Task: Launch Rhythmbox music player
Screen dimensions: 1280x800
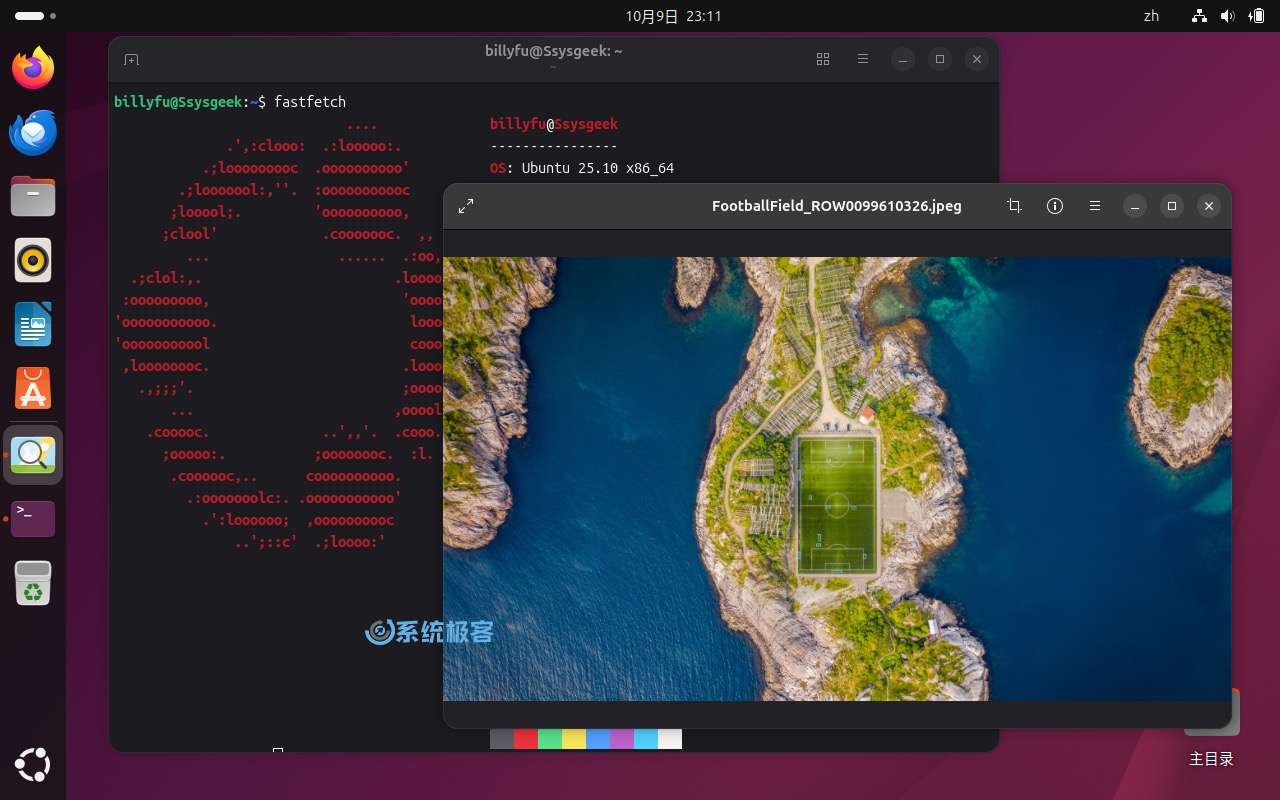Action: (x=33, y=260)
